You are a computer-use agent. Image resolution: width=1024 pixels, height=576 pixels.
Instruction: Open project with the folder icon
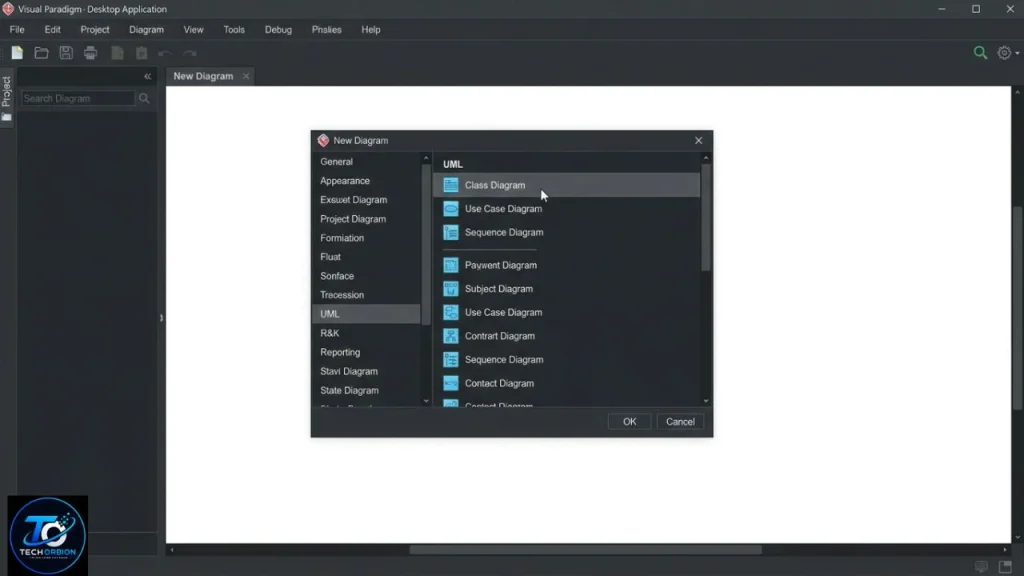coord(41,53)
